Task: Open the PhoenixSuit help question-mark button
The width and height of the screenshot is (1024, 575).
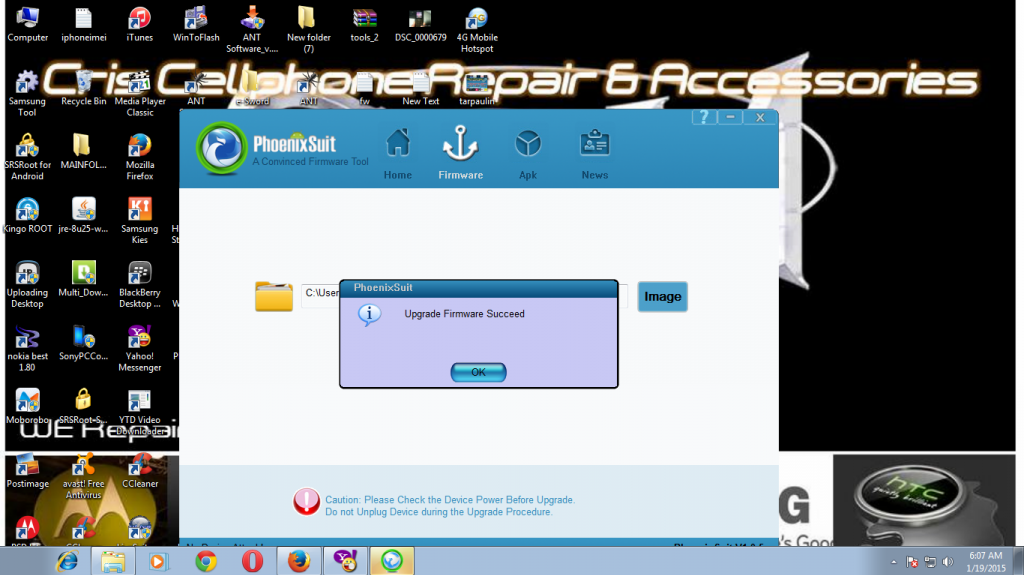Action: click(x=704, y=117)
